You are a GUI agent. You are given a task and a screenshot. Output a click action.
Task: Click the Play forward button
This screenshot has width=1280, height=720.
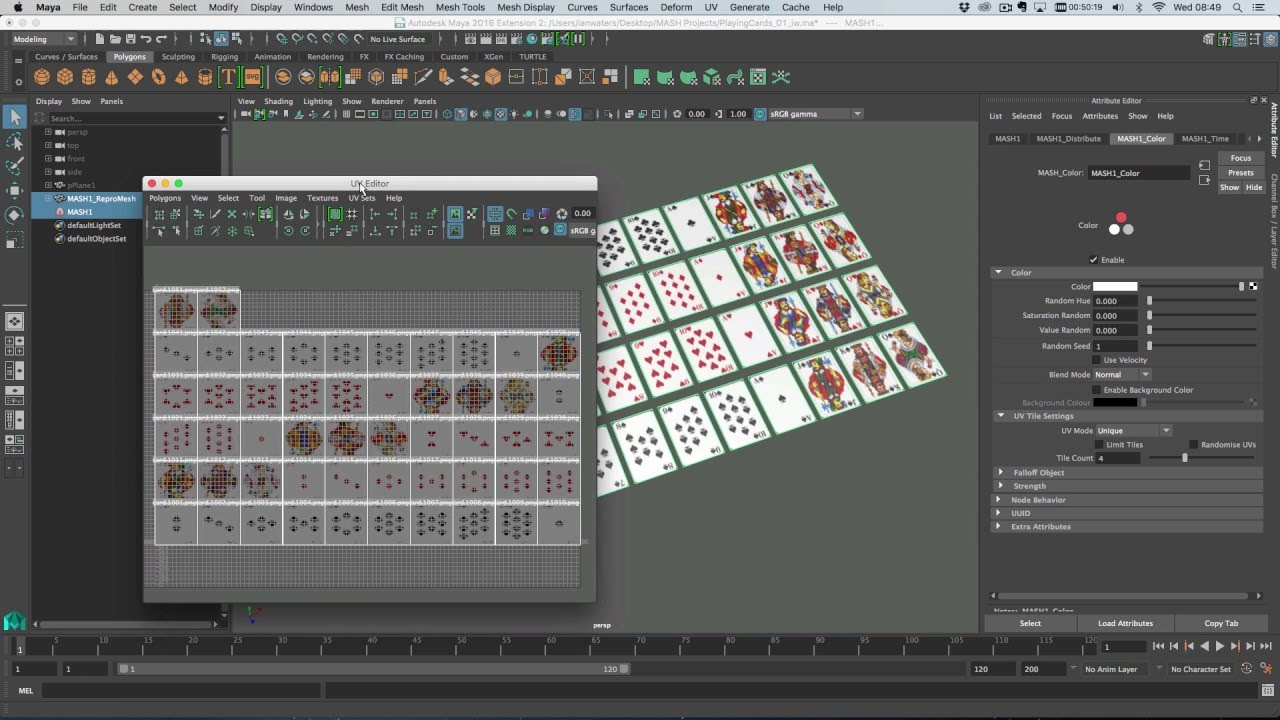[1219, 647]
